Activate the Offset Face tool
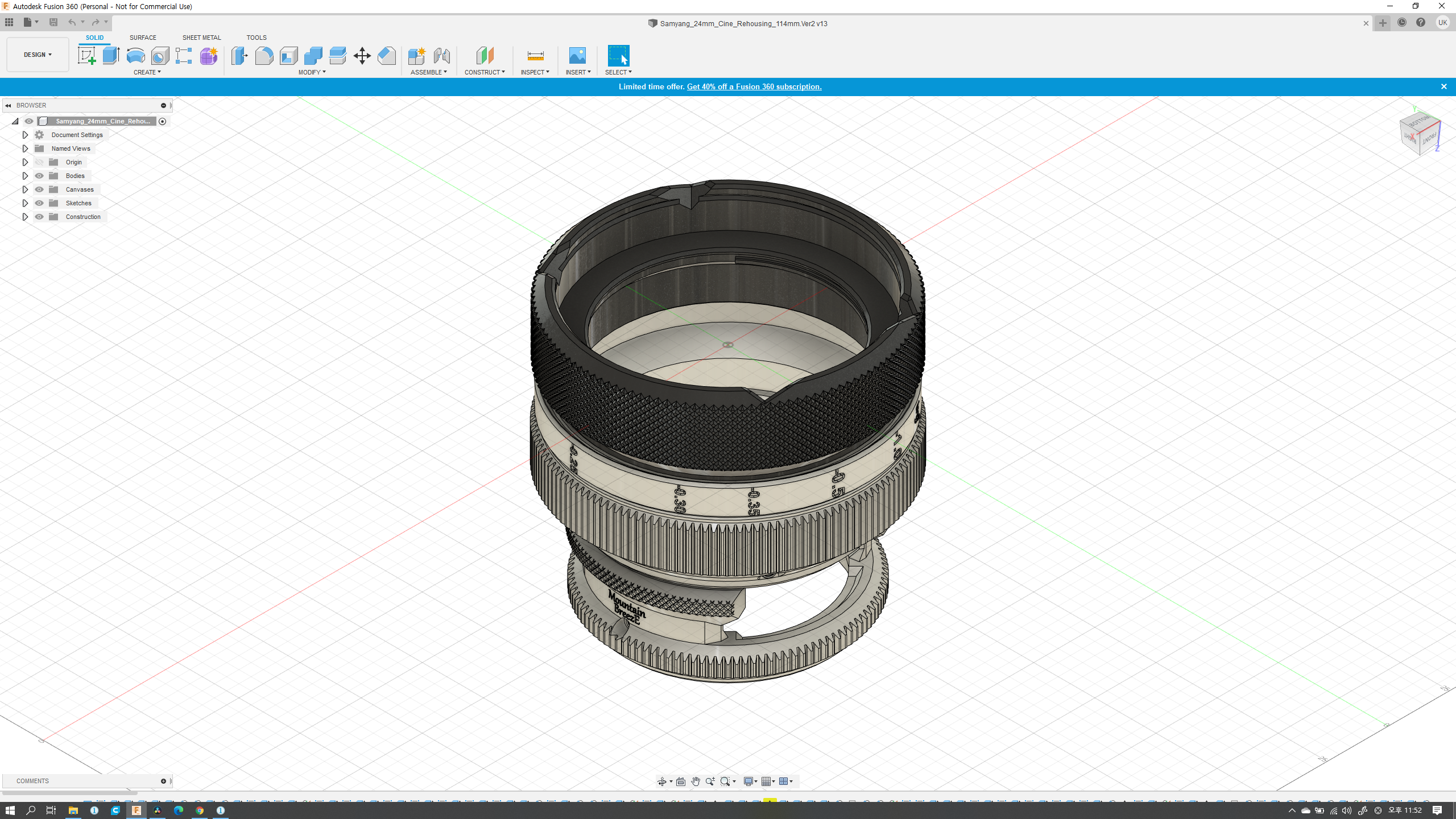1456x819 pixels. pos(337,56)
